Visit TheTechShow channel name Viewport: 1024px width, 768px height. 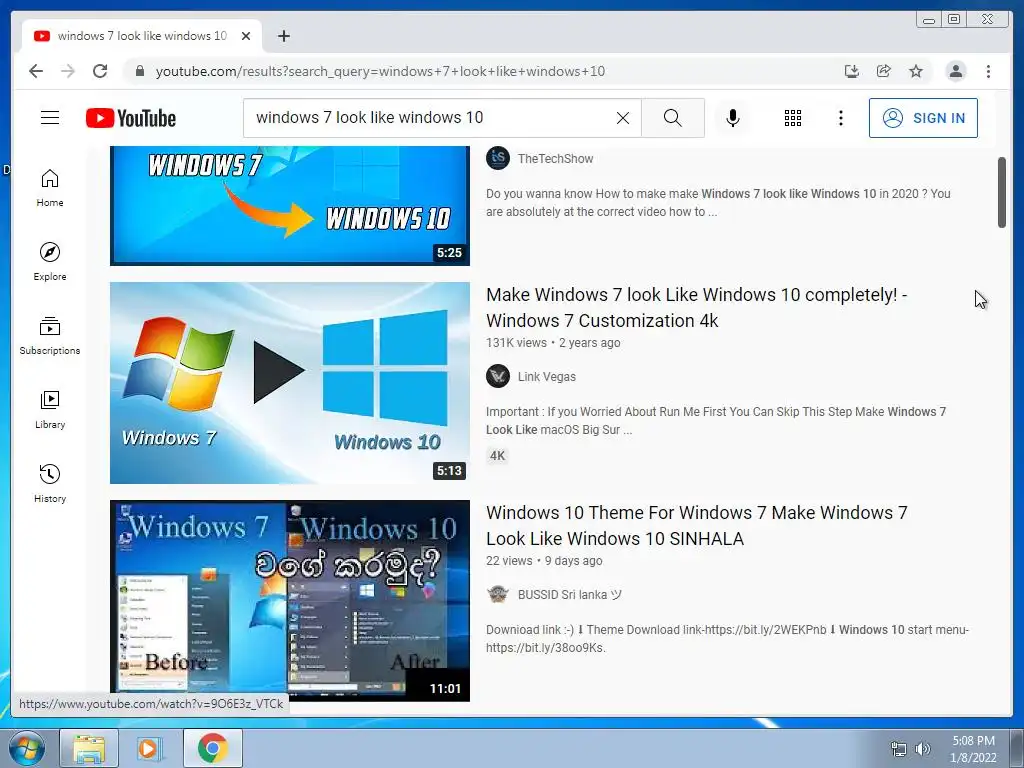point(555,159)
